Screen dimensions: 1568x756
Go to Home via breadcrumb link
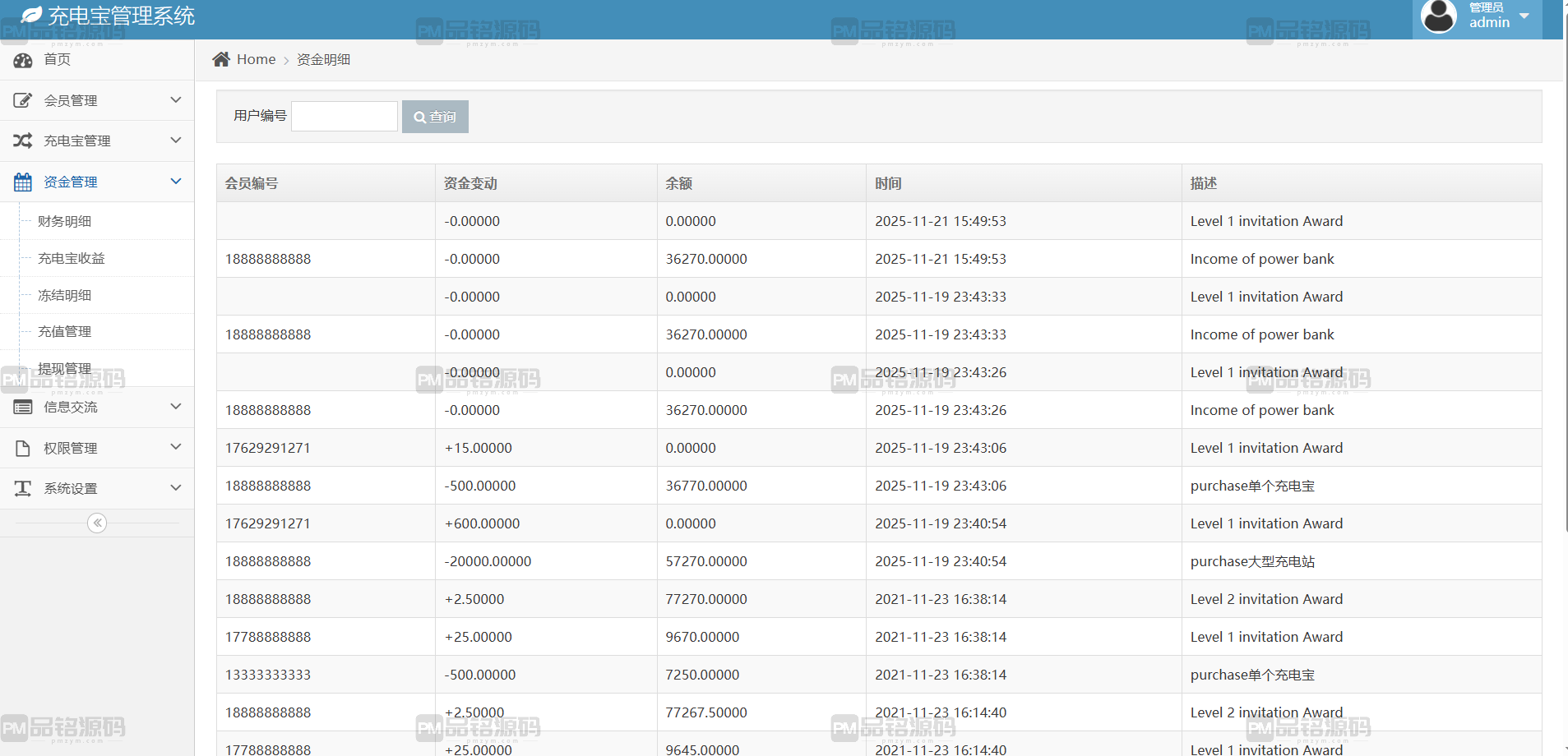point(257,59)
